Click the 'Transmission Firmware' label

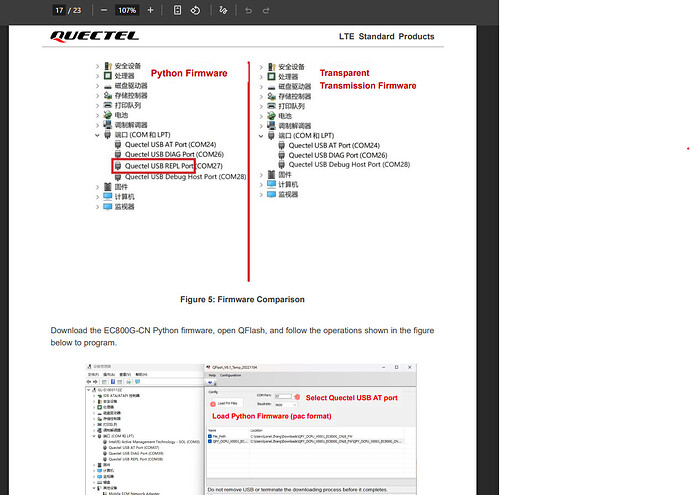click(368, 85)
